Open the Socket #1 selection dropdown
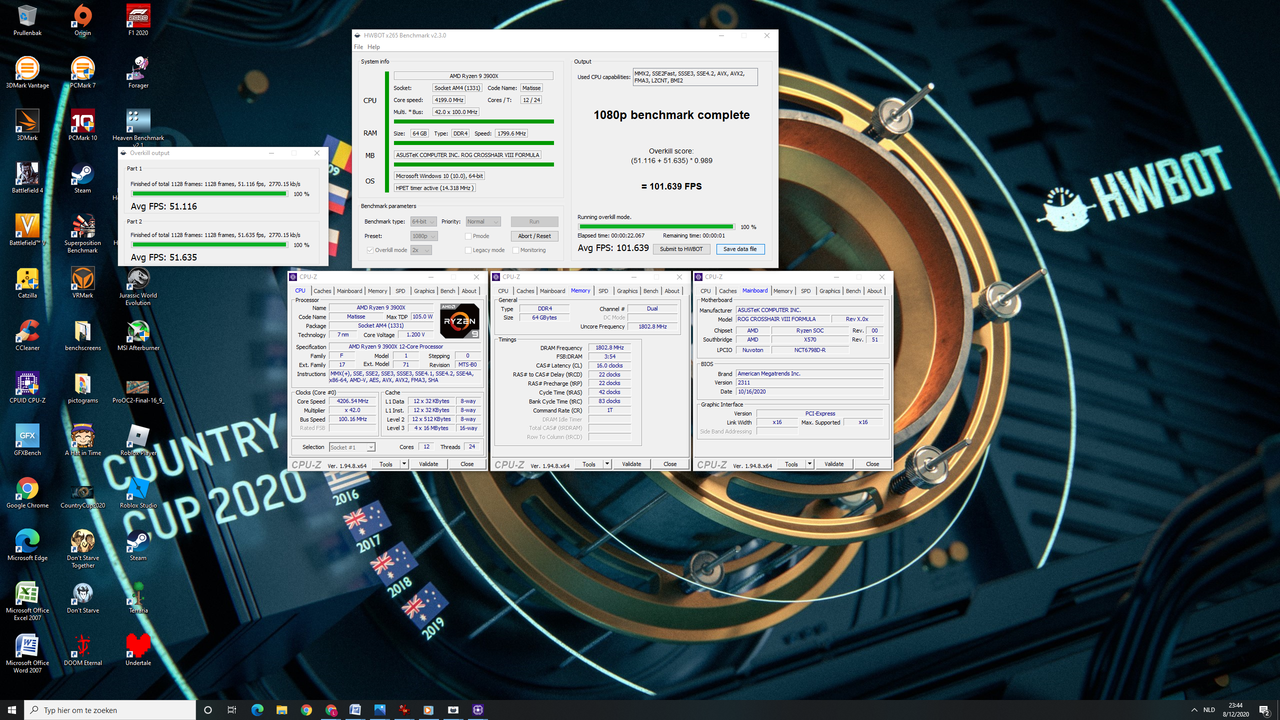1280x720 pixels. pyautogui.click(x=352, y=447)
